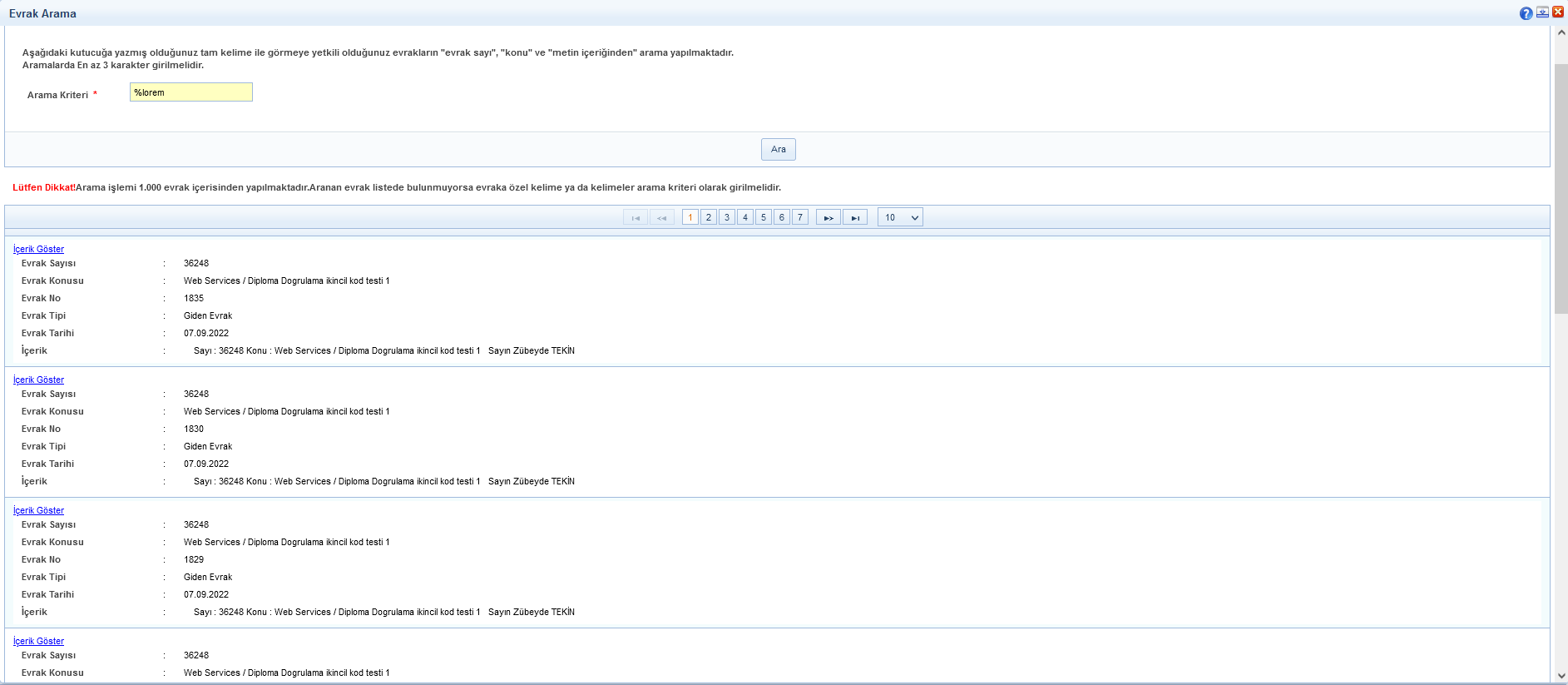Show content for Evrak No 1830
Screen dimensions: 1568x685
[38, 380]
